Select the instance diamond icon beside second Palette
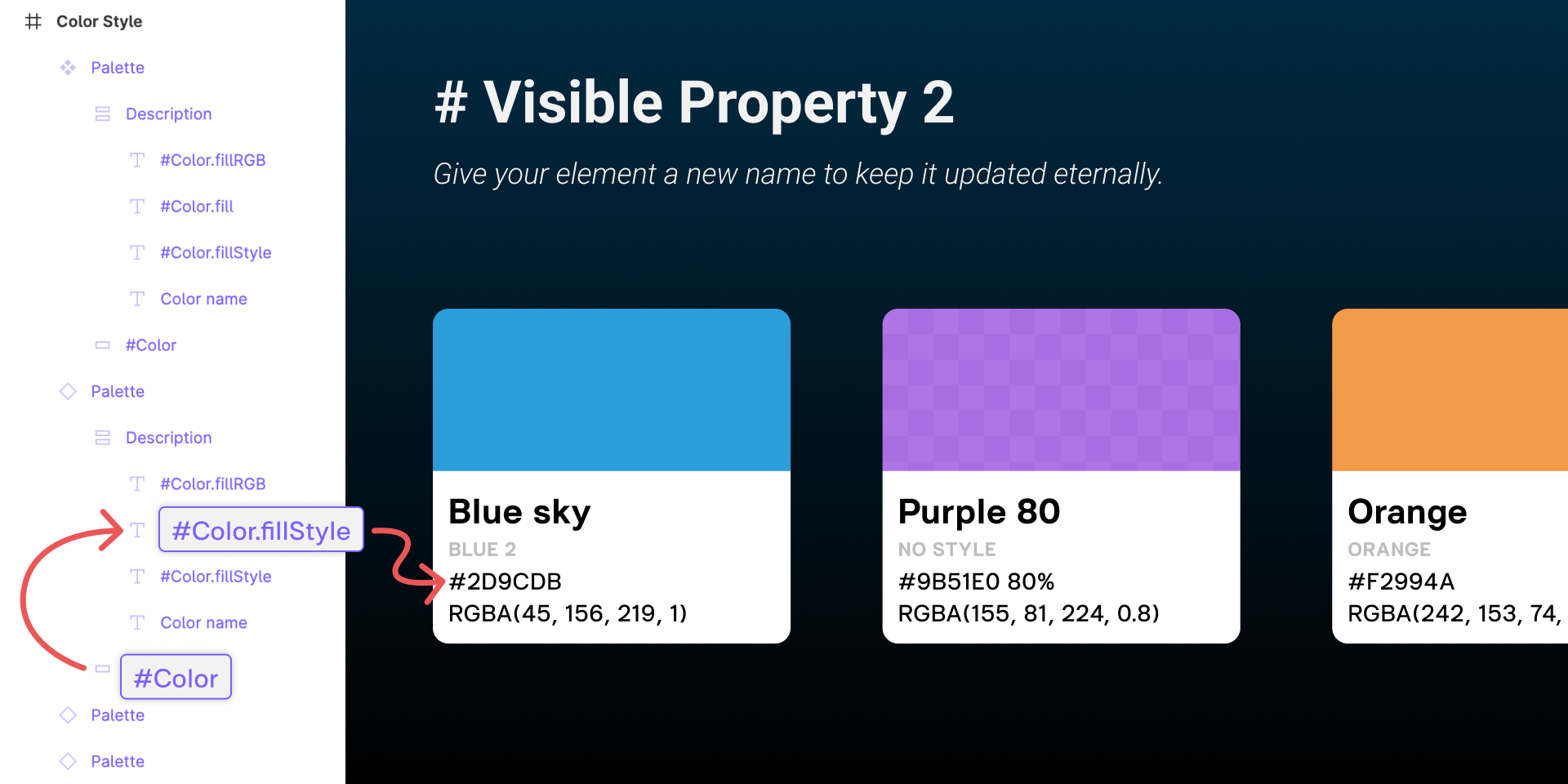This screenshot has height=784, width=1568. point(69,391)
